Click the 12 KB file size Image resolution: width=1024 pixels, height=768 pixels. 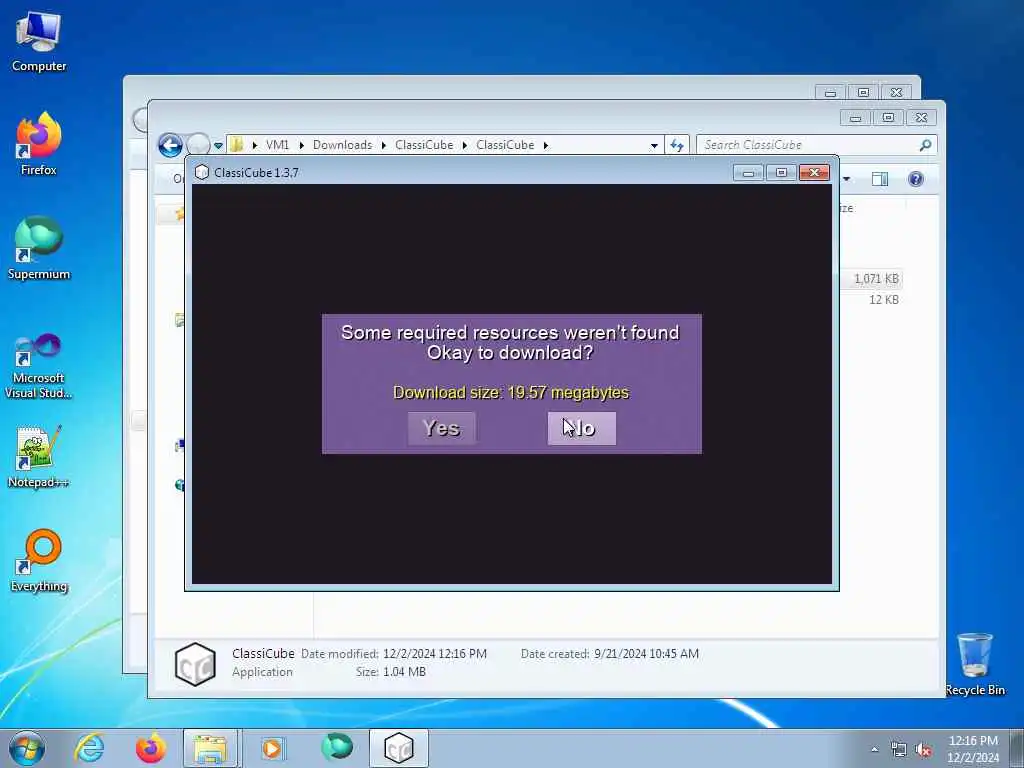click(884, 300)
